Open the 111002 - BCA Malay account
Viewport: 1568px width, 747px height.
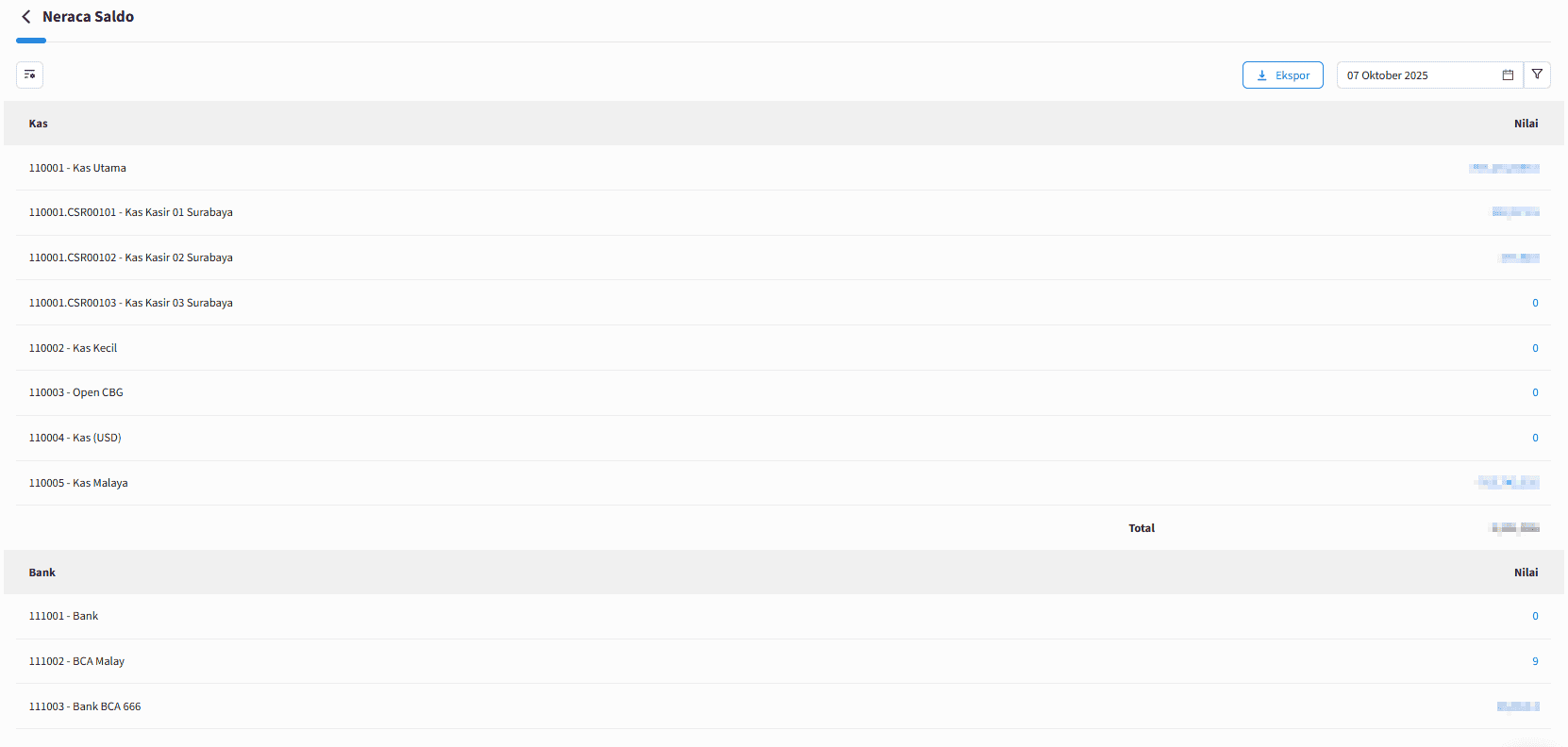pos(76,661)
